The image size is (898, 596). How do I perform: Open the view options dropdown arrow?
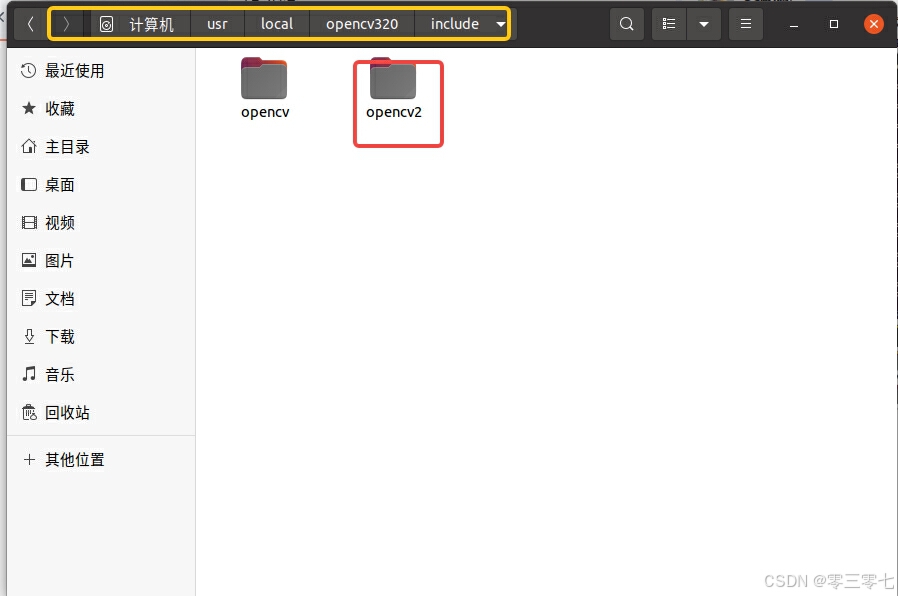[704, 24]
